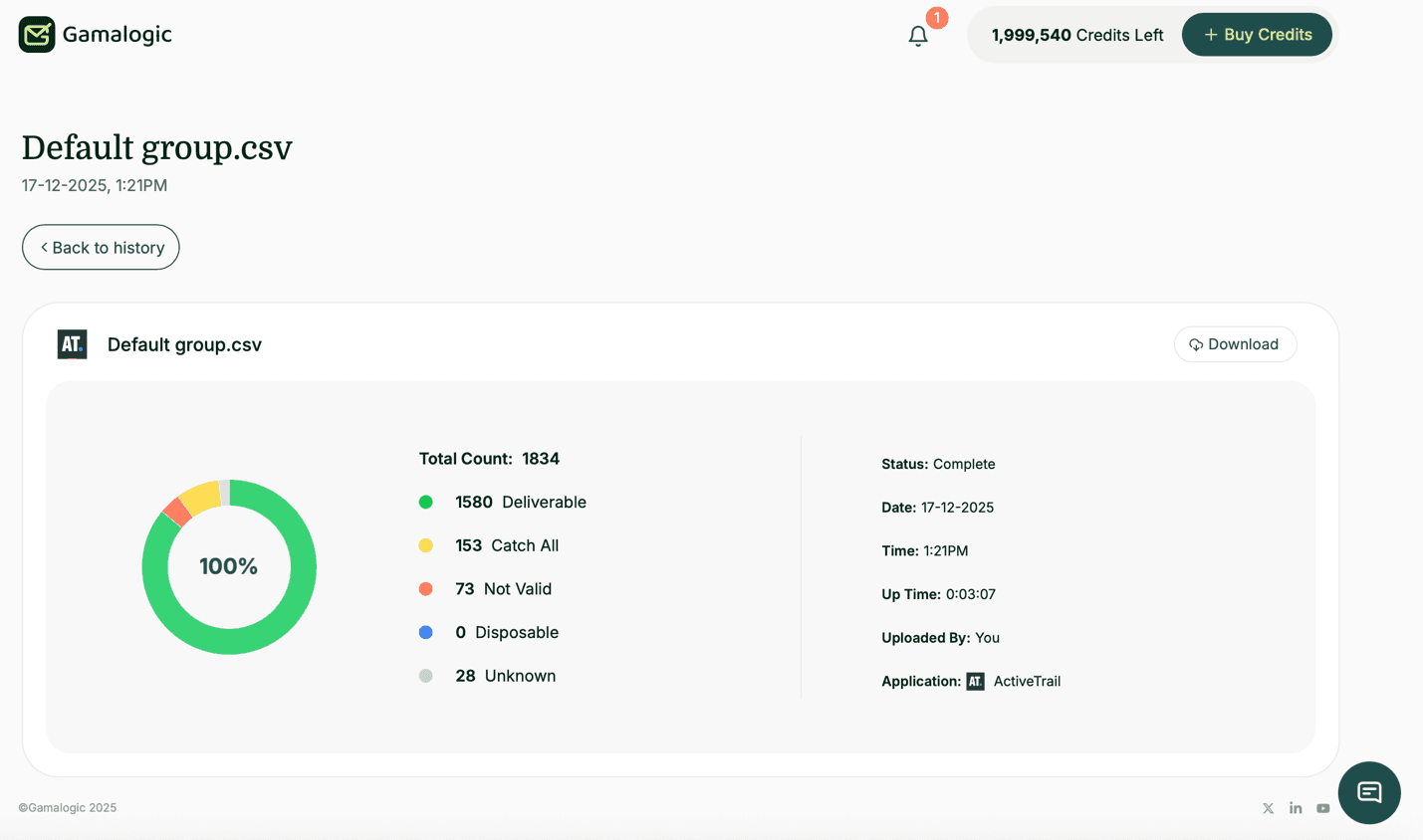This screenshot has width=1423, height=840.
Task: Click the ActiveTrail icon in the Application row
Action: pos(974,681)
